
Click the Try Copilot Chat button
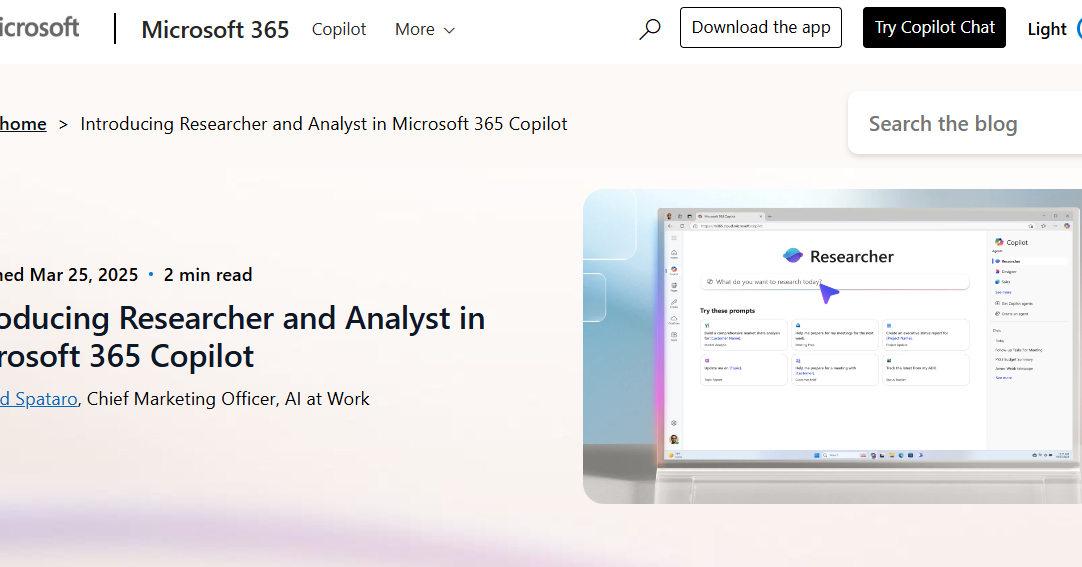(x=934, y=28)
